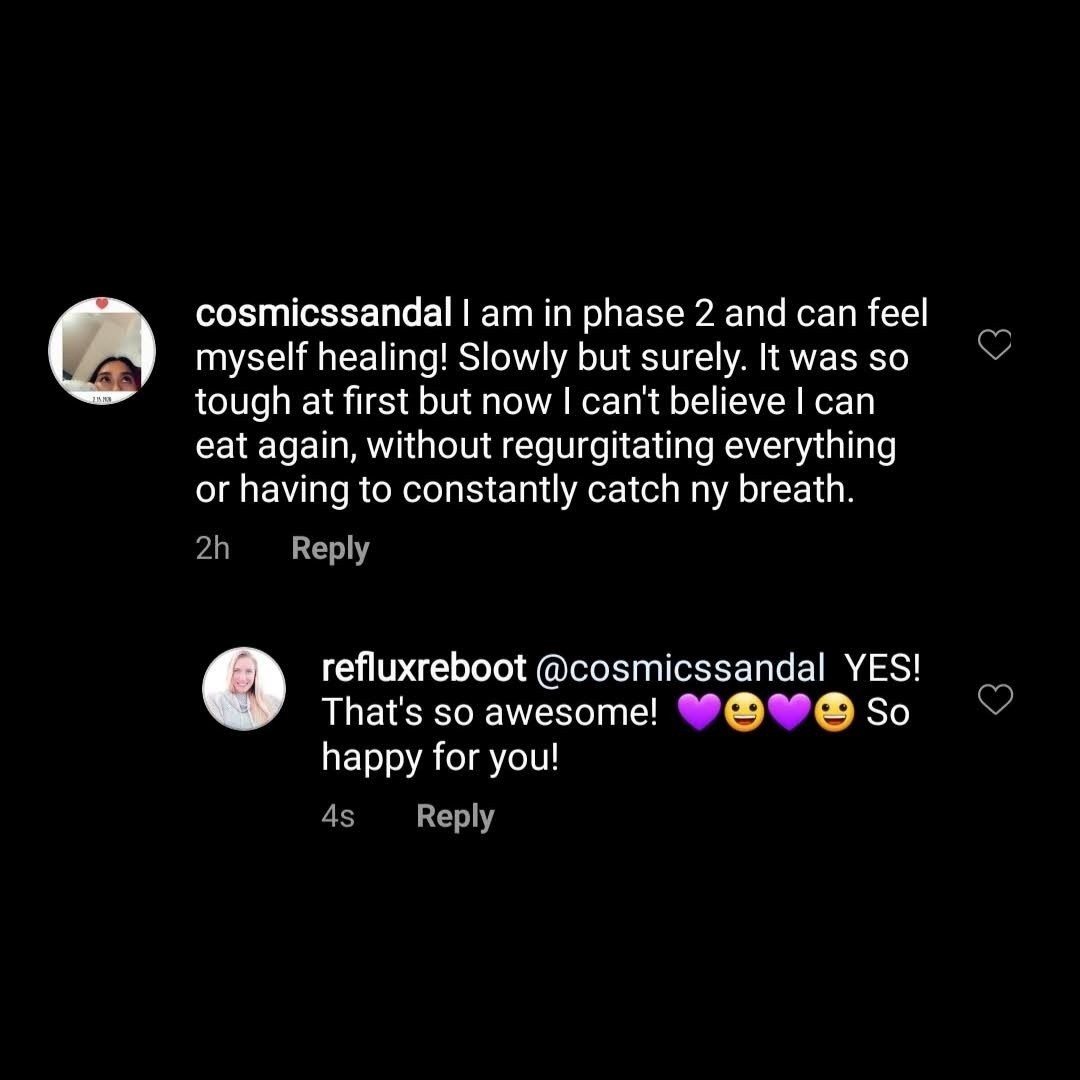Viewport: 1080px width, 1080px height.
Task: Click the 4s timestamp
Action: coord(338,817)
